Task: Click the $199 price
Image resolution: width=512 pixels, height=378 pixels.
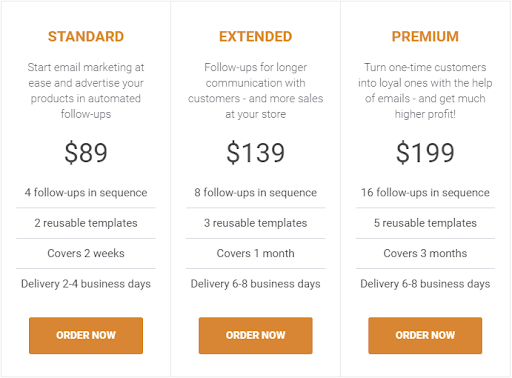Action: coord(425,153)
